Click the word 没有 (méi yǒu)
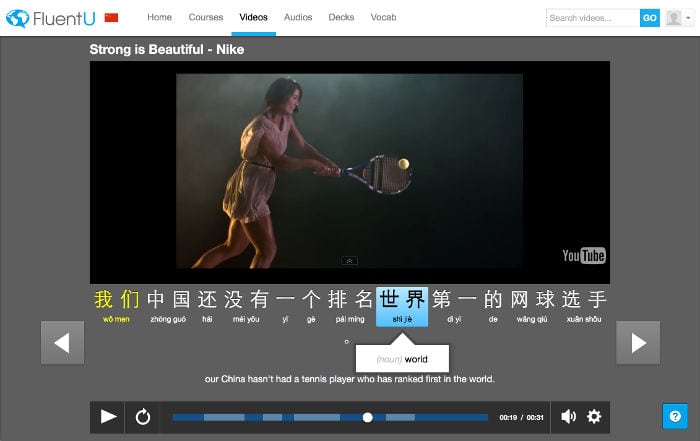The image size is (700, 441). tap(246, 306)
